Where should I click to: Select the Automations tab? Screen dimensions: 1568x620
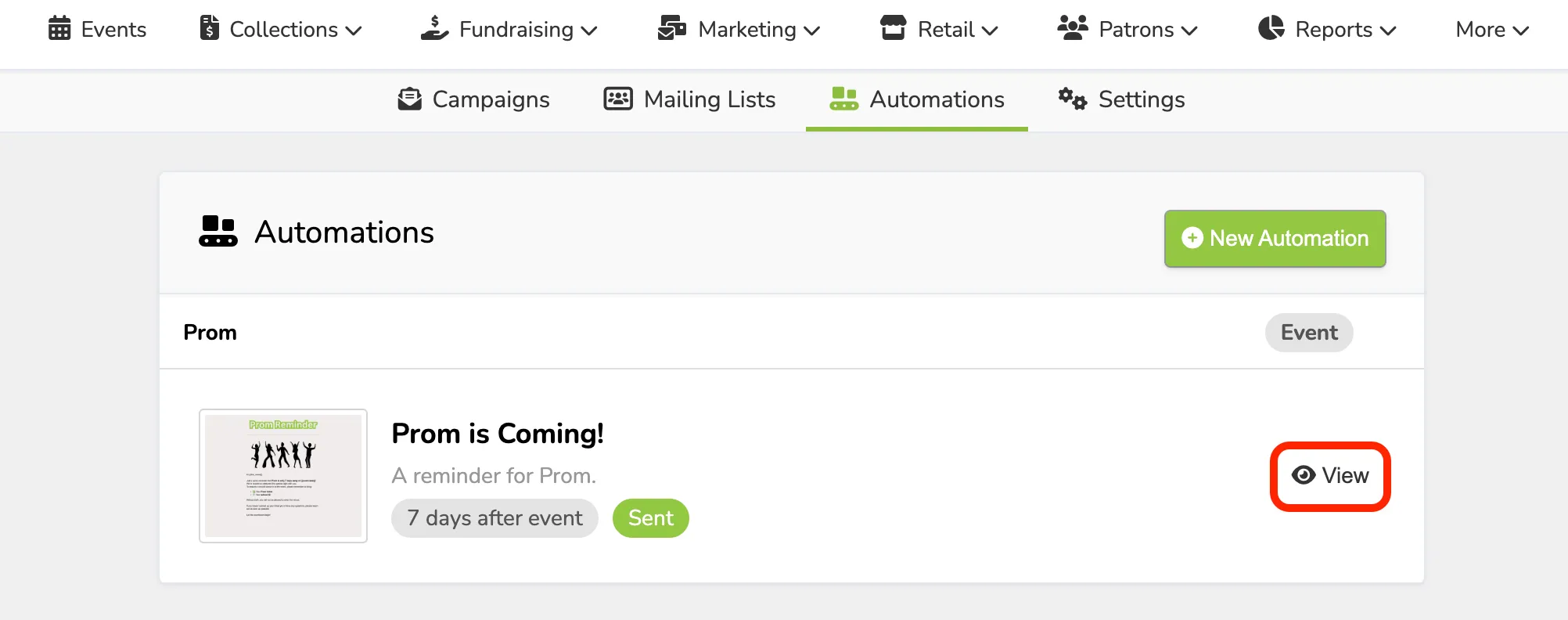917,99
